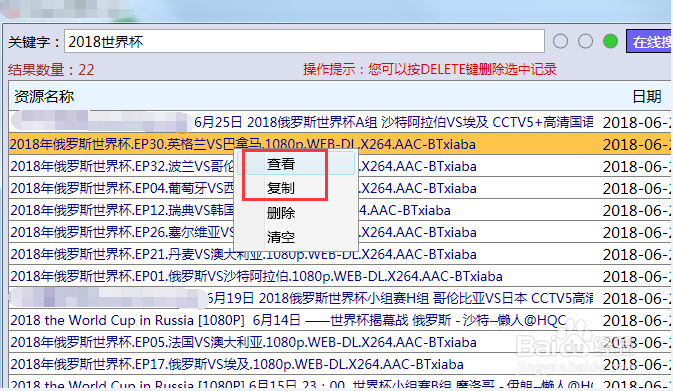
Task: Select the second empty radio circle
Action: pos(585,41)
